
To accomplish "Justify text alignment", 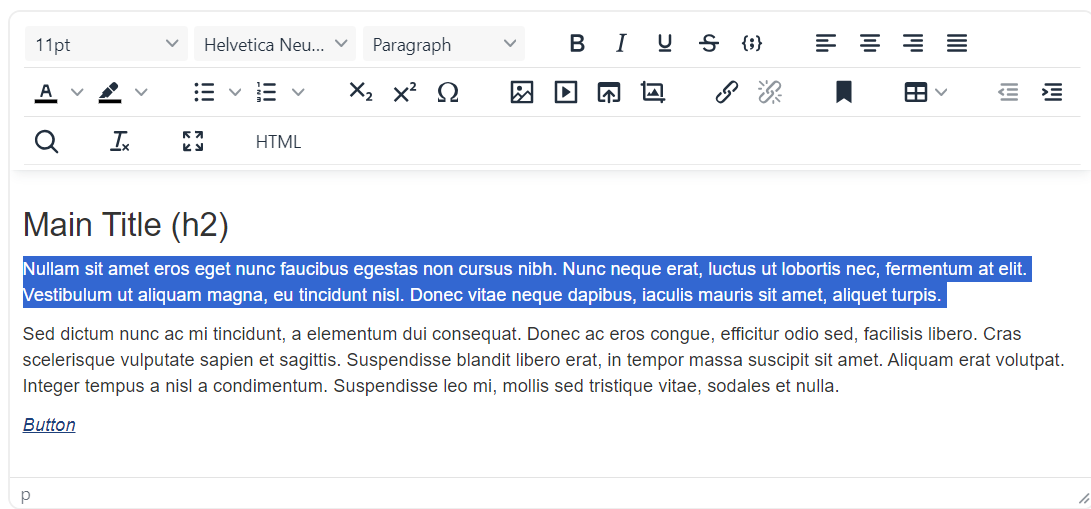I will tap(957, 44).
